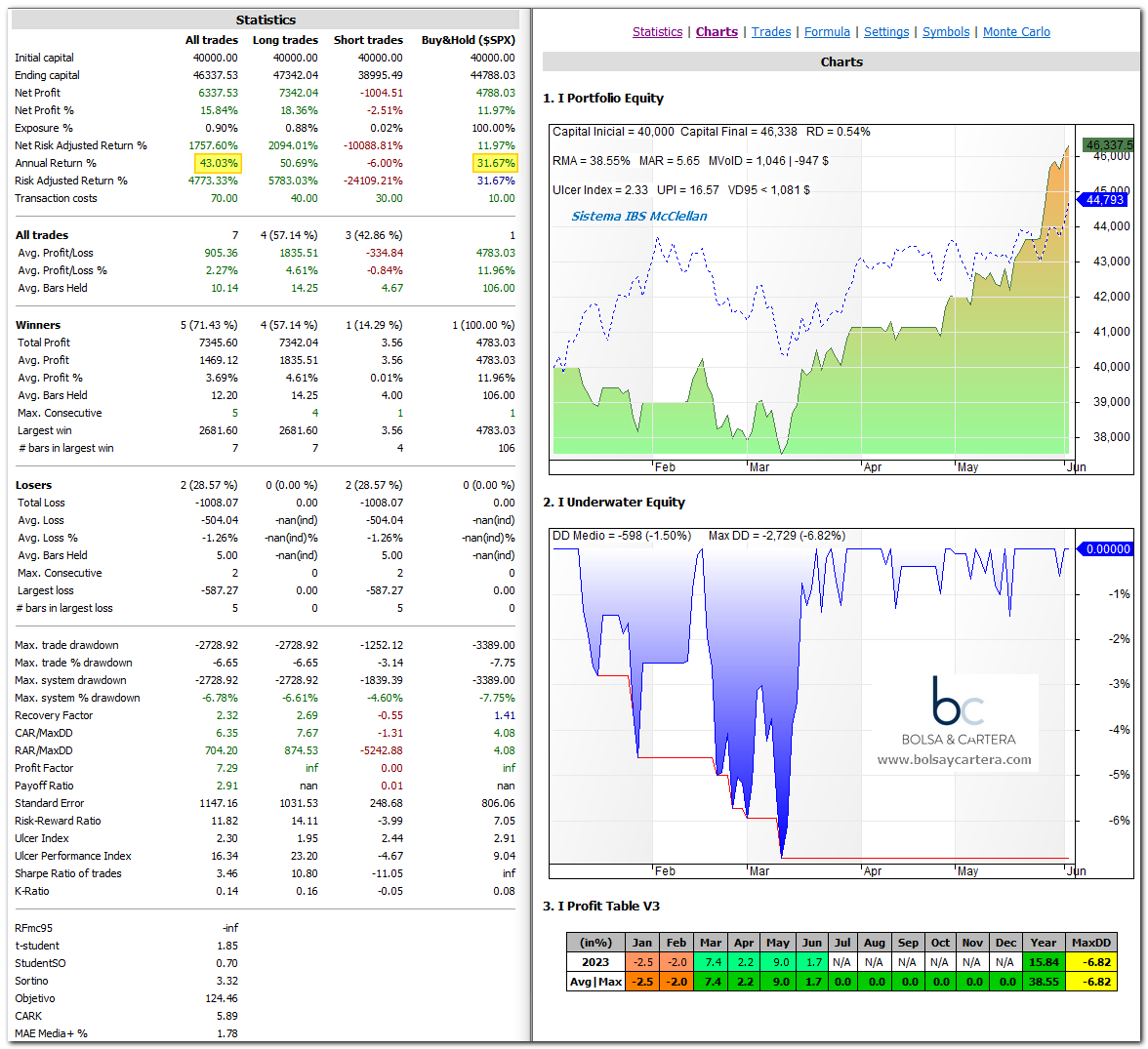The height and width of the screenshot is (1049, 1148).
Task: Click the blue 44,793 price label
Action: [x=1104, y=200]
